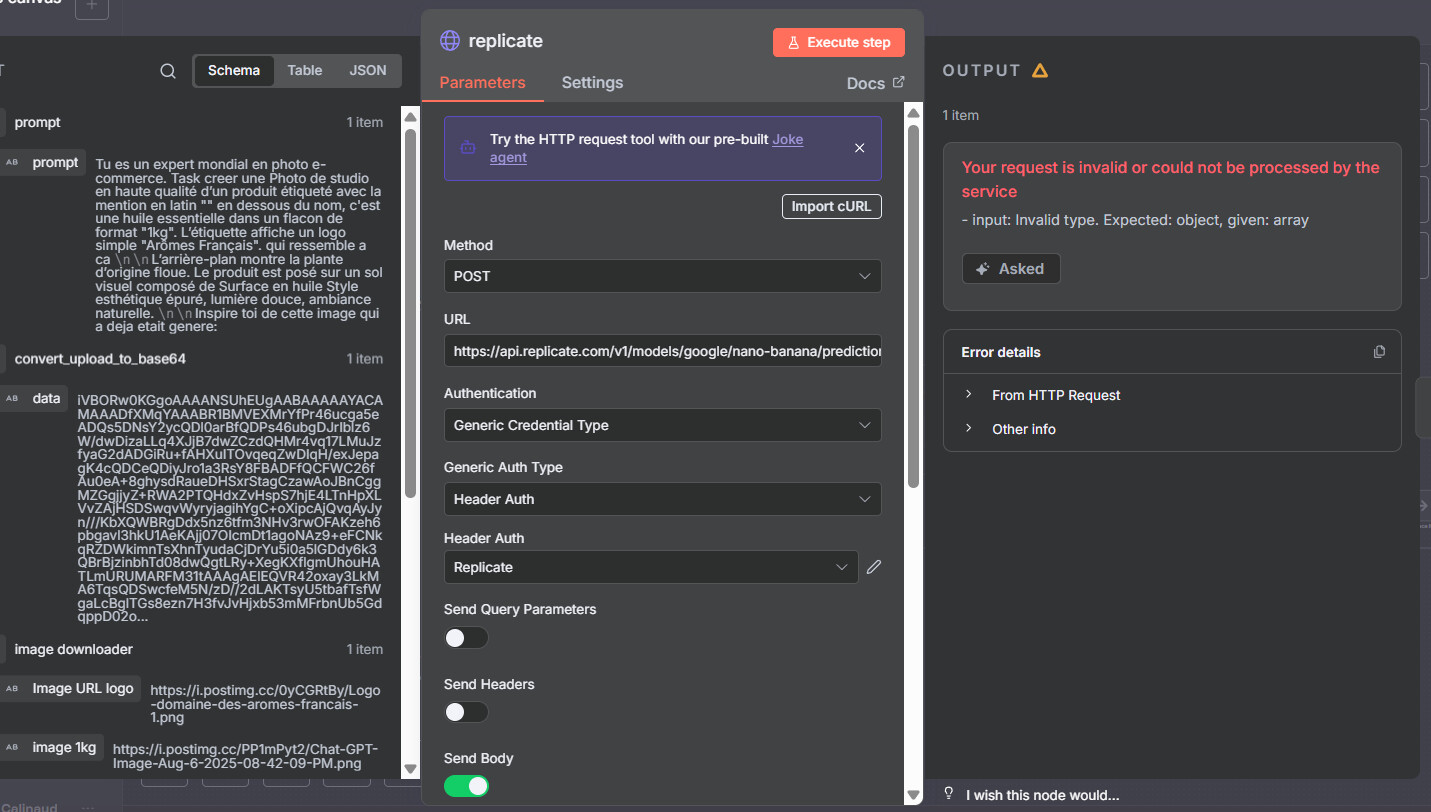
Task: Click the URL input field
Action: point(662,351)
